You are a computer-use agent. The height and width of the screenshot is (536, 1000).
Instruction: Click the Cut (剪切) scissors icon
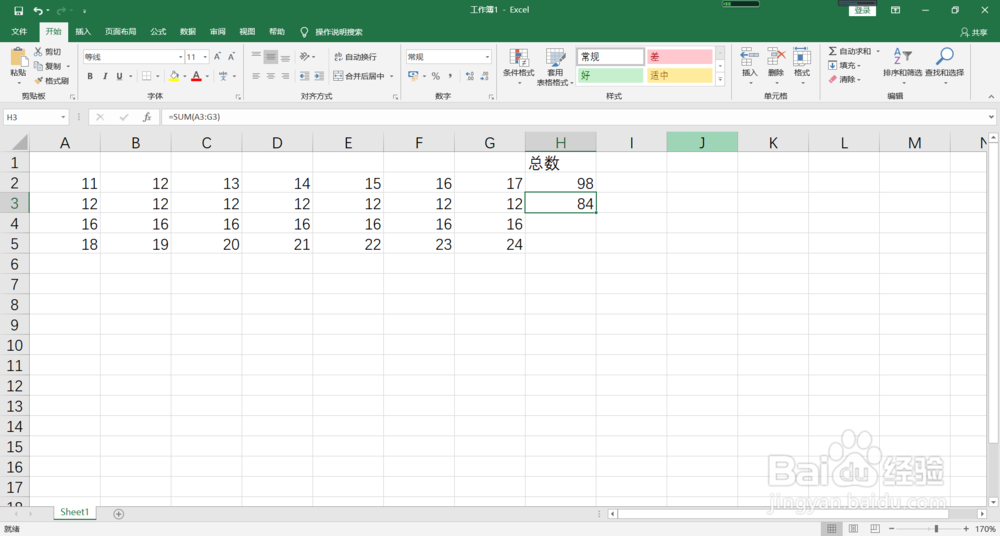click(x=38, y=52)
